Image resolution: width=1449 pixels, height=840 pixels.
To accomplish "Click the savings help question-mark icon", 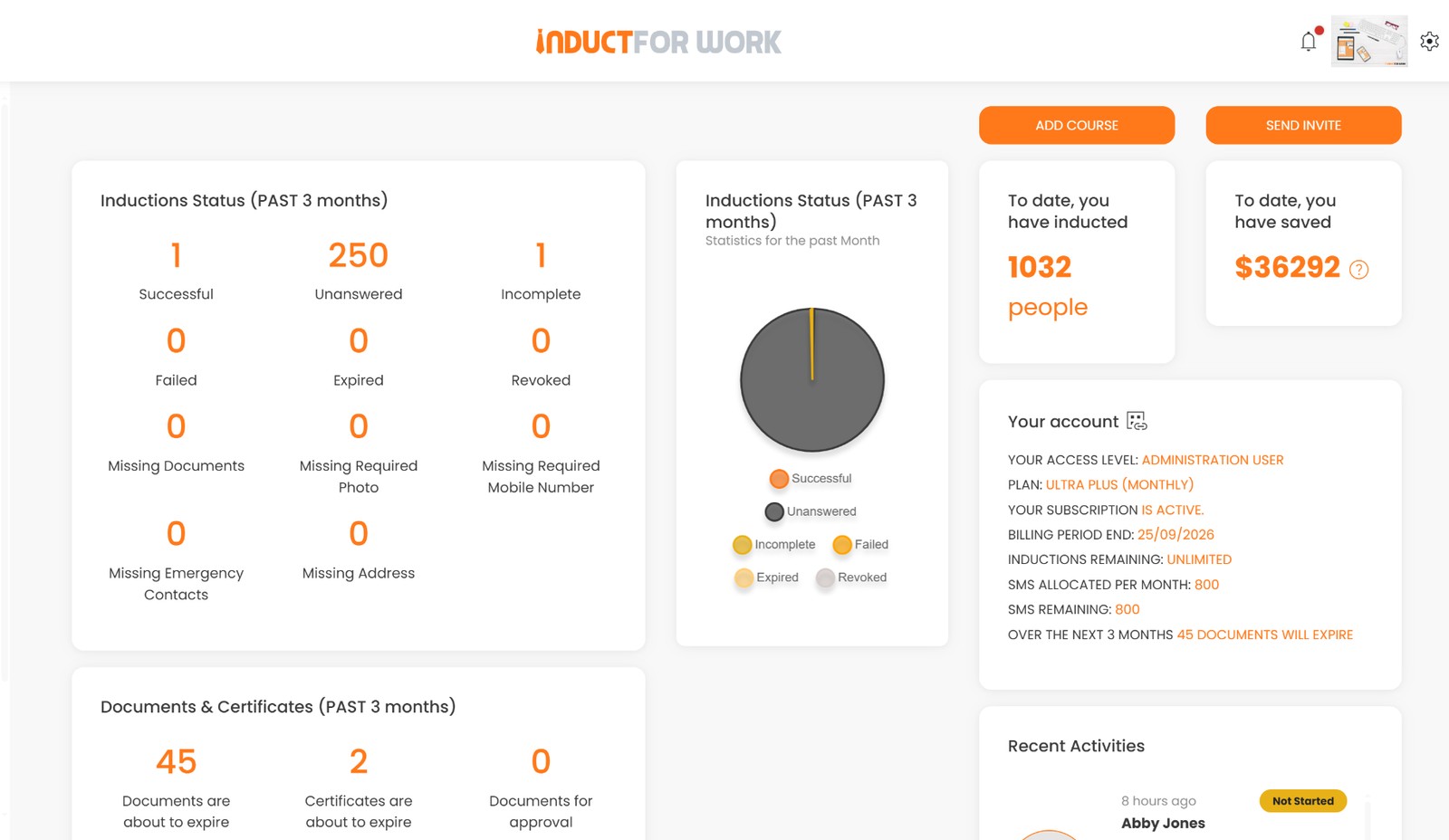I will (1358, 270).
